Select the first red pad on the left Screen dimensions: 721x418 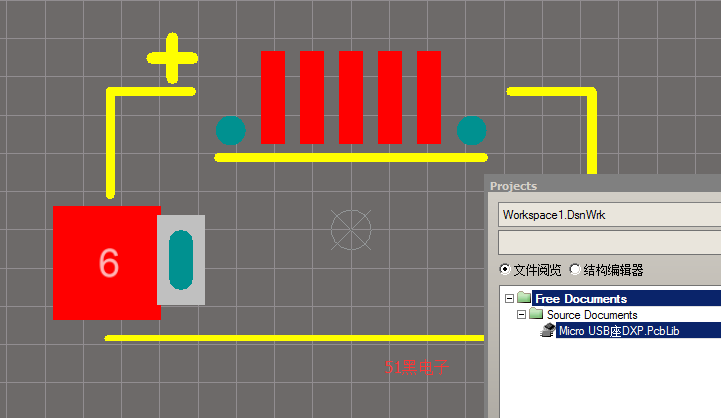tap(273, 97)
